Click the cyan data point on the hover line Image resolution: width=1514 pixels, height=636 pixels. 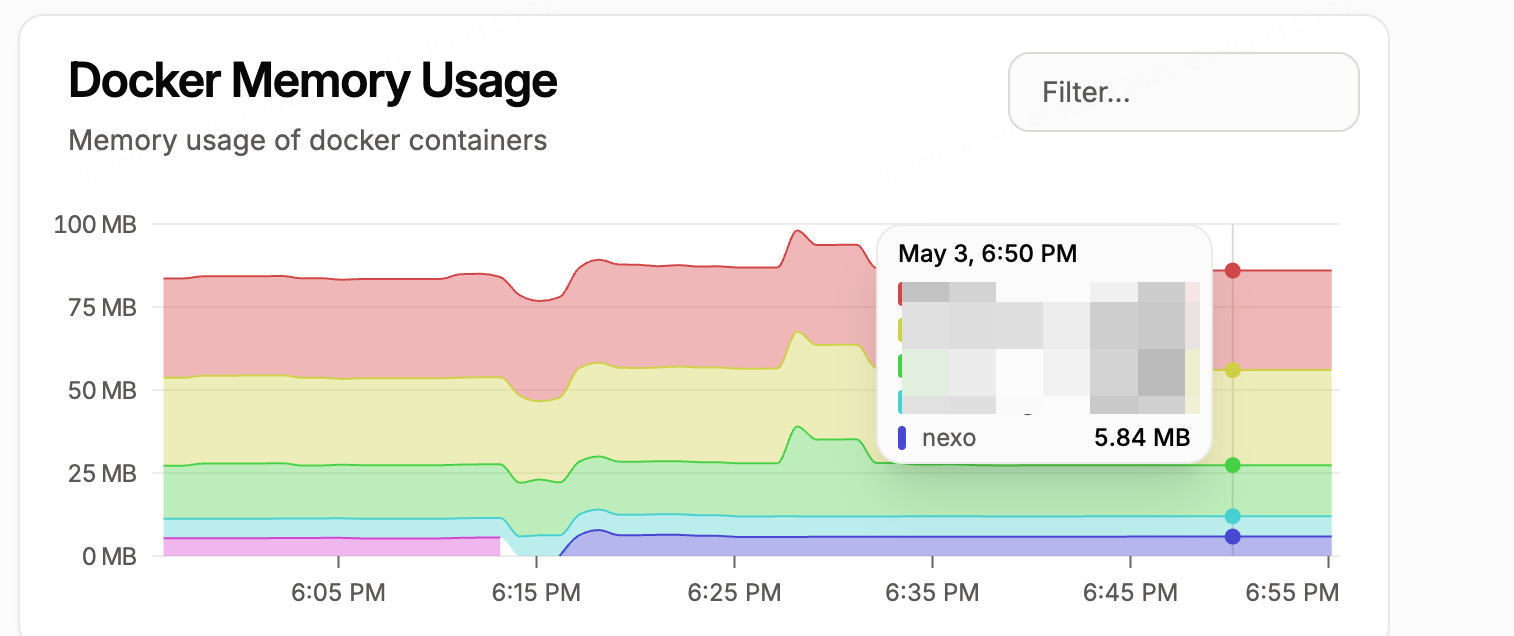(x=1232, y=516)
